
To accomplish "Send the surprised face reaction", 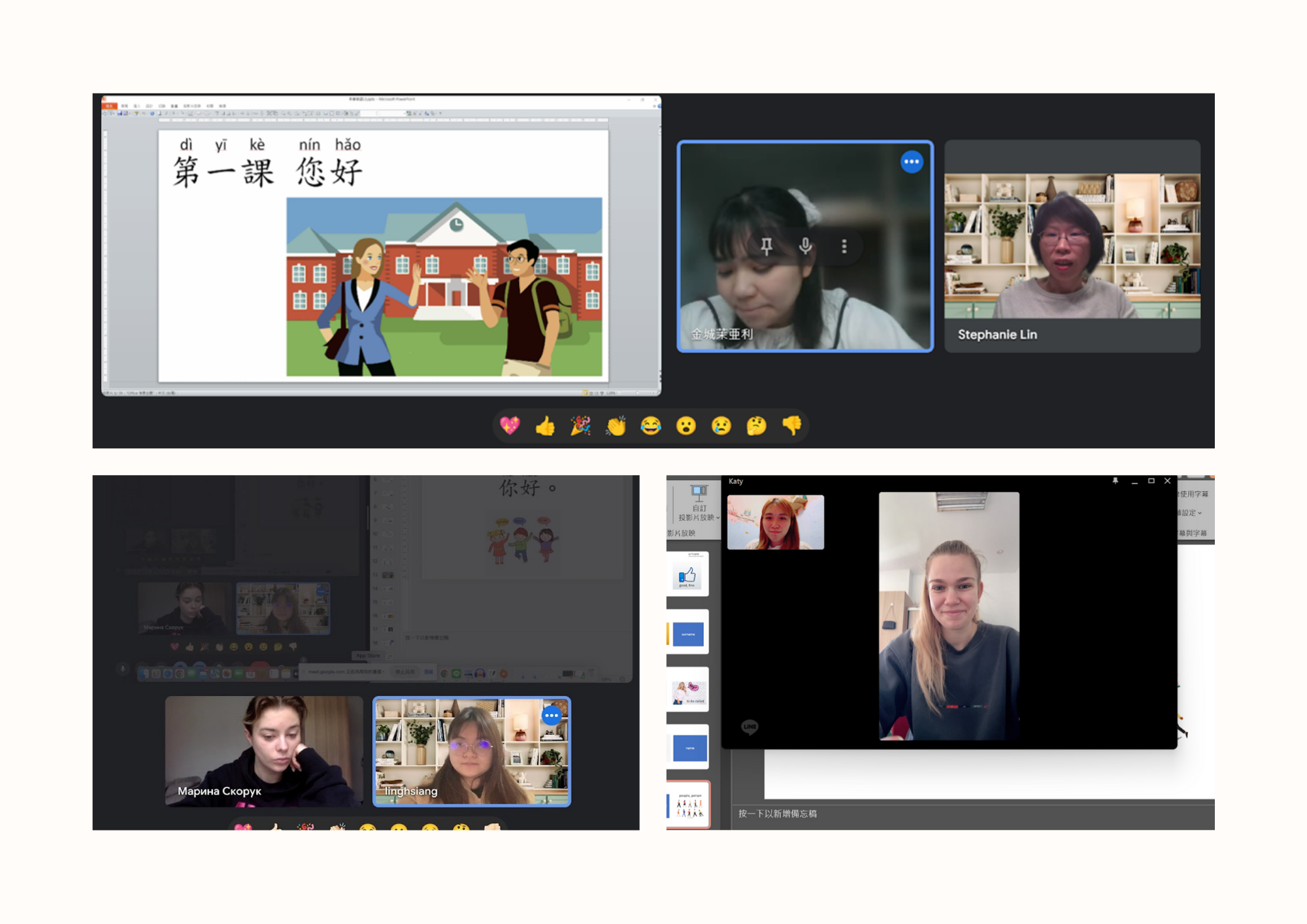I will [x=686, y=426].
